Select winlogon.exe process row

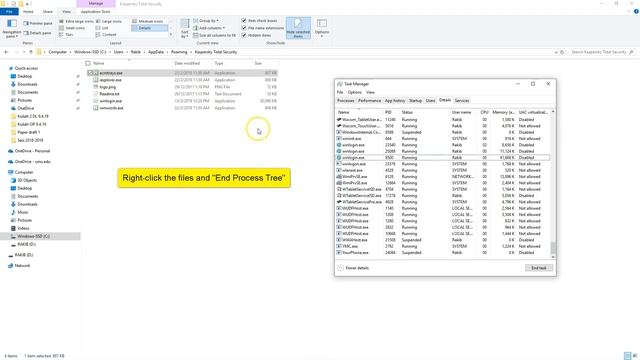(443, 164)
